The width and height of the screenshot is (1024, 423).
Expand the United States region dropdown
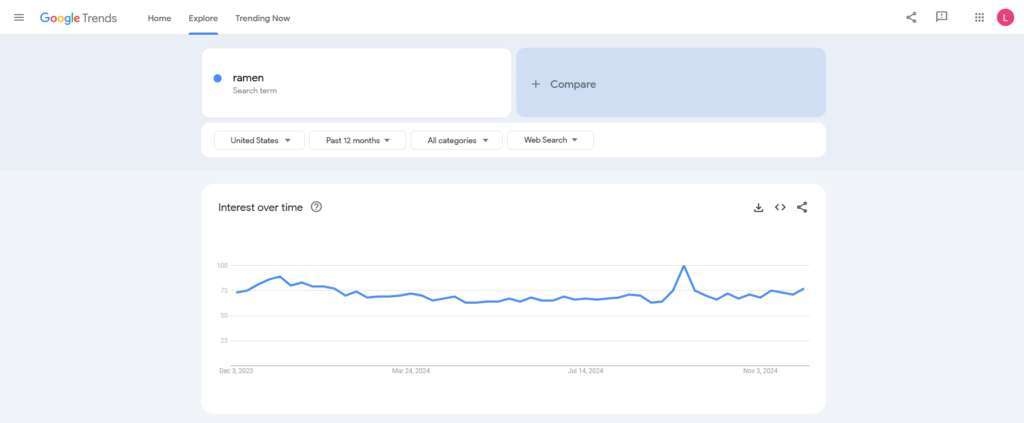point(260,140)
